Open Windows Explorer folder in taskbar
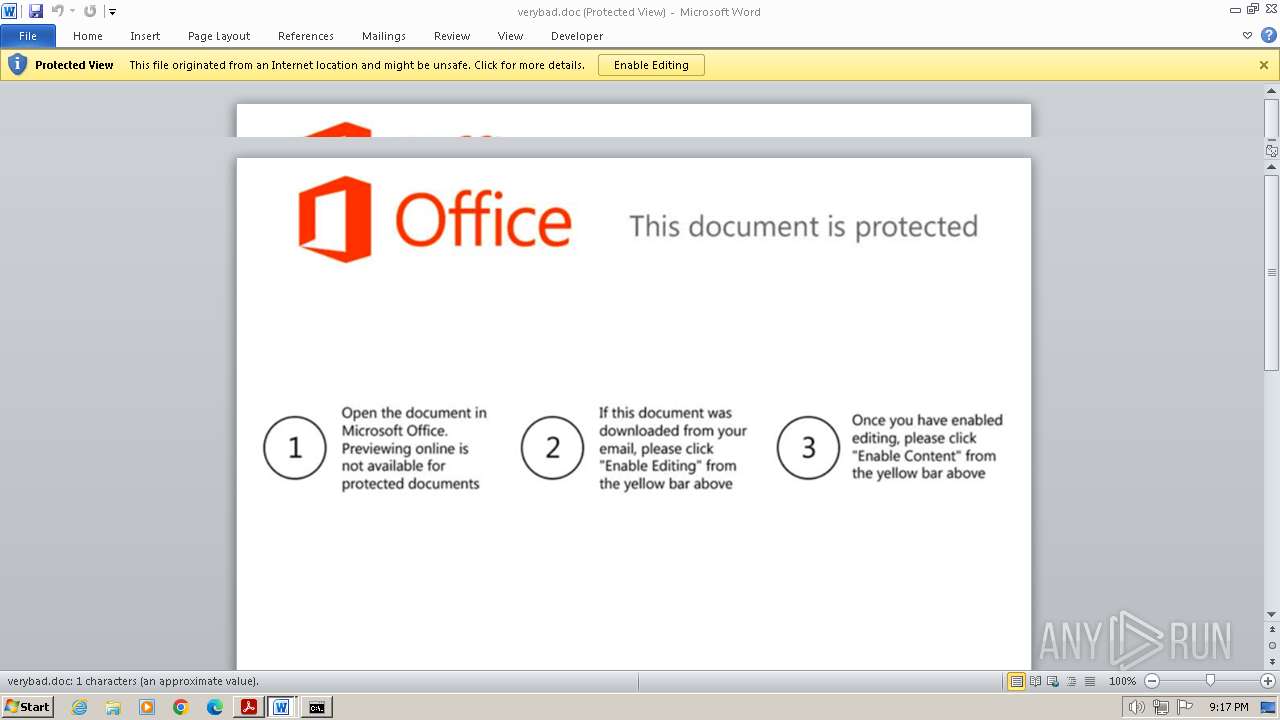Viewport: 1280px width, 720px height. (113, 707)
